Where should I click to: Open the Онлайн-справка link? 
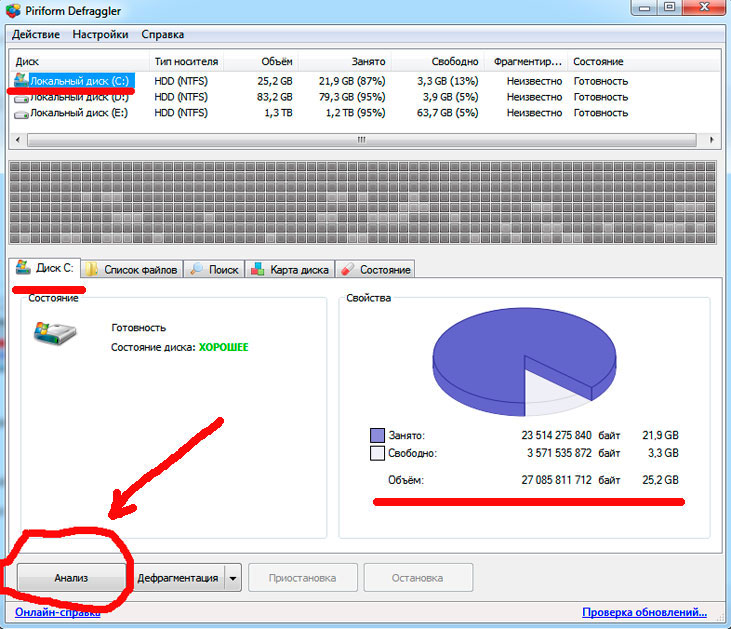pos(58,612)
